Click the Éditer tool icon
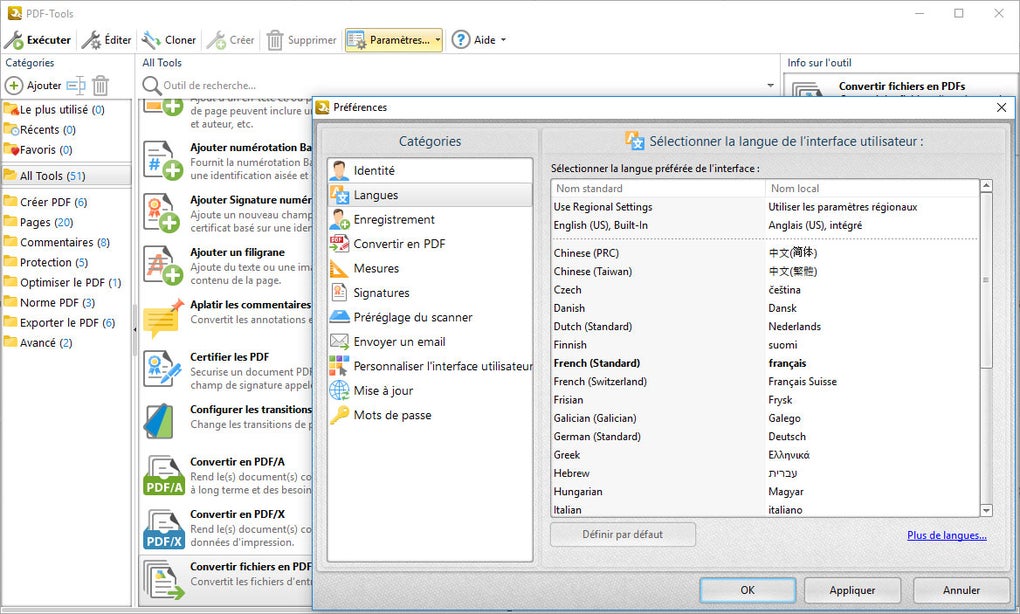The image size is (1020, 614). tap(91, 40)
